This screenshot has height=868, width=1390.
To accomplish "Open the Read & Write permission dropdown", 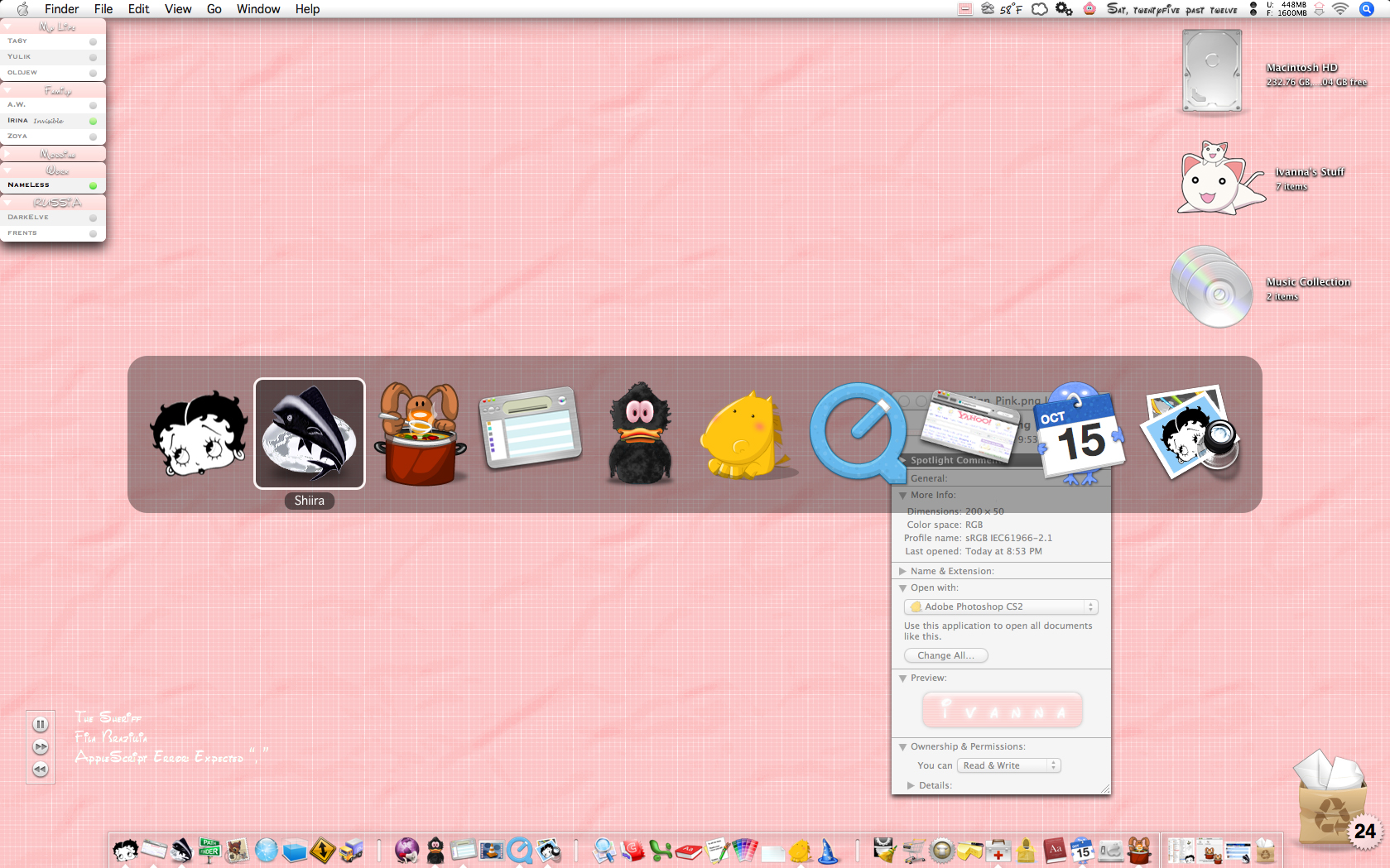I will 1009,765.
